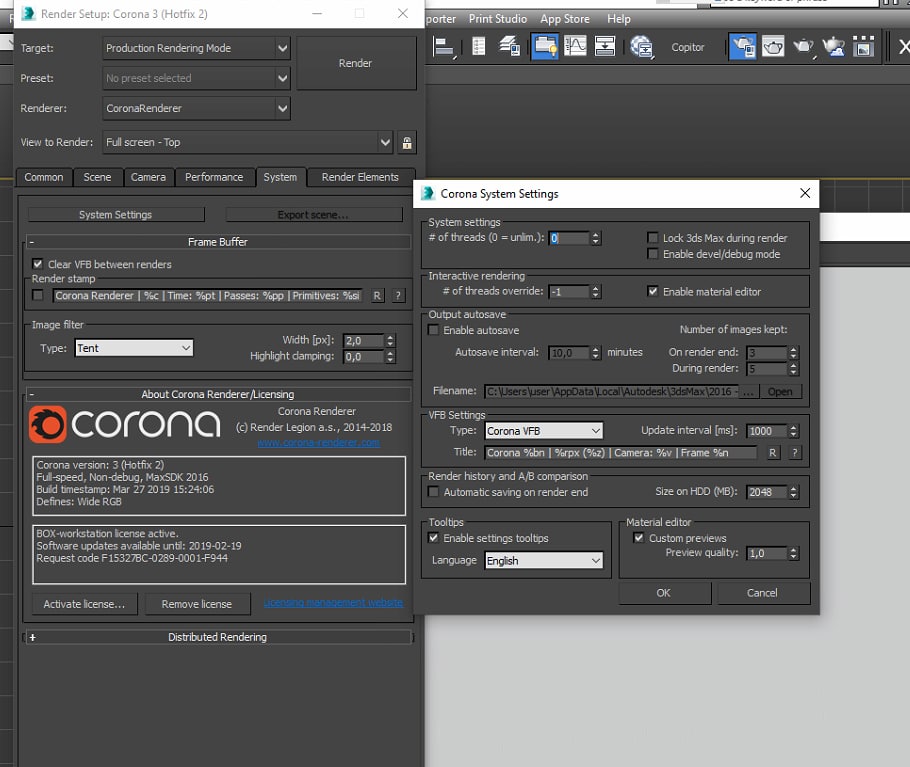Open the Preset dropdown
Screen dimensions: 910x767
click(x=196, y=78)
